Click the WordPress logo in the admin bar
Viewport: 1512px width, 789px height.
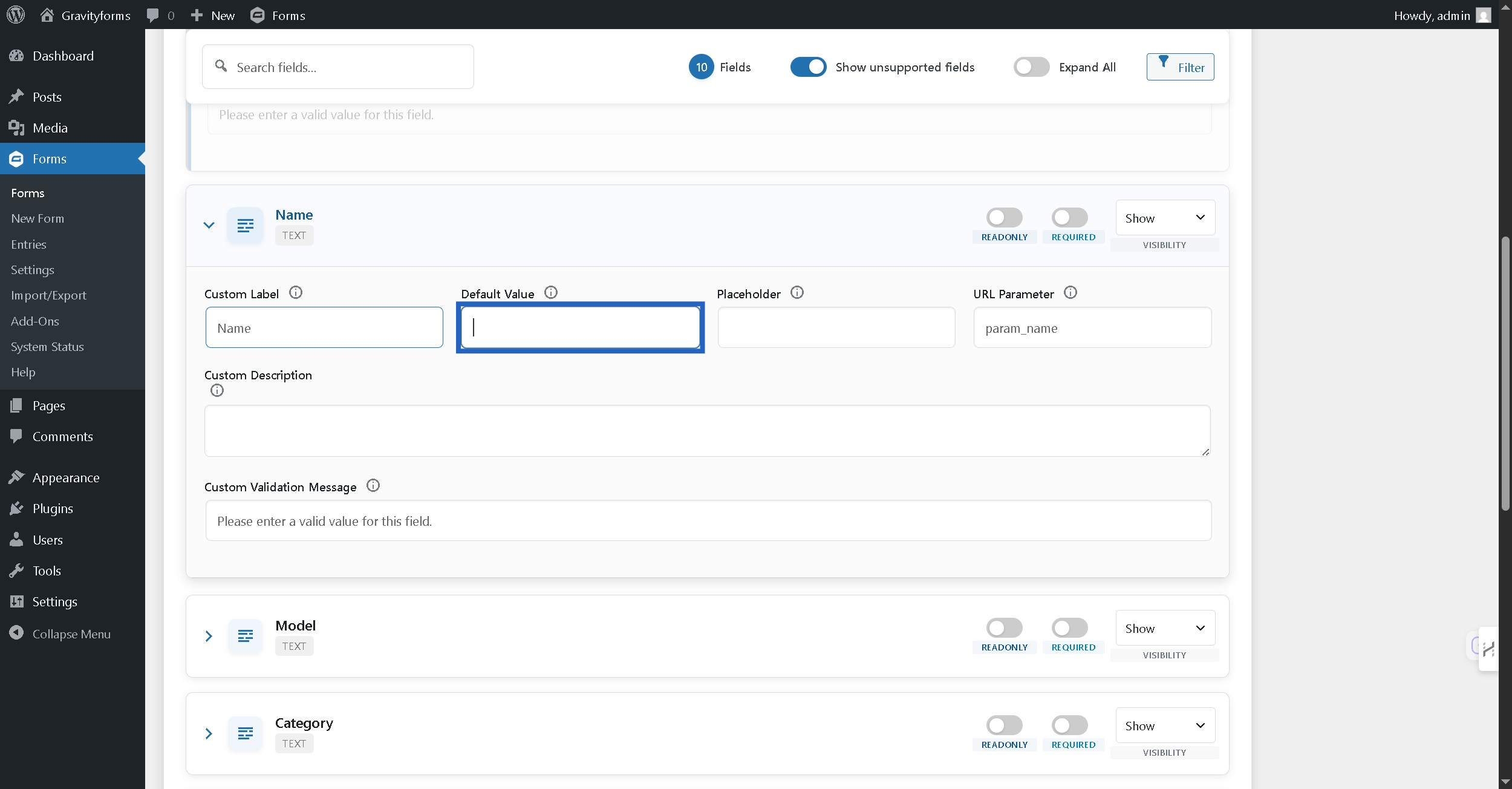click(x=16, y=15)
